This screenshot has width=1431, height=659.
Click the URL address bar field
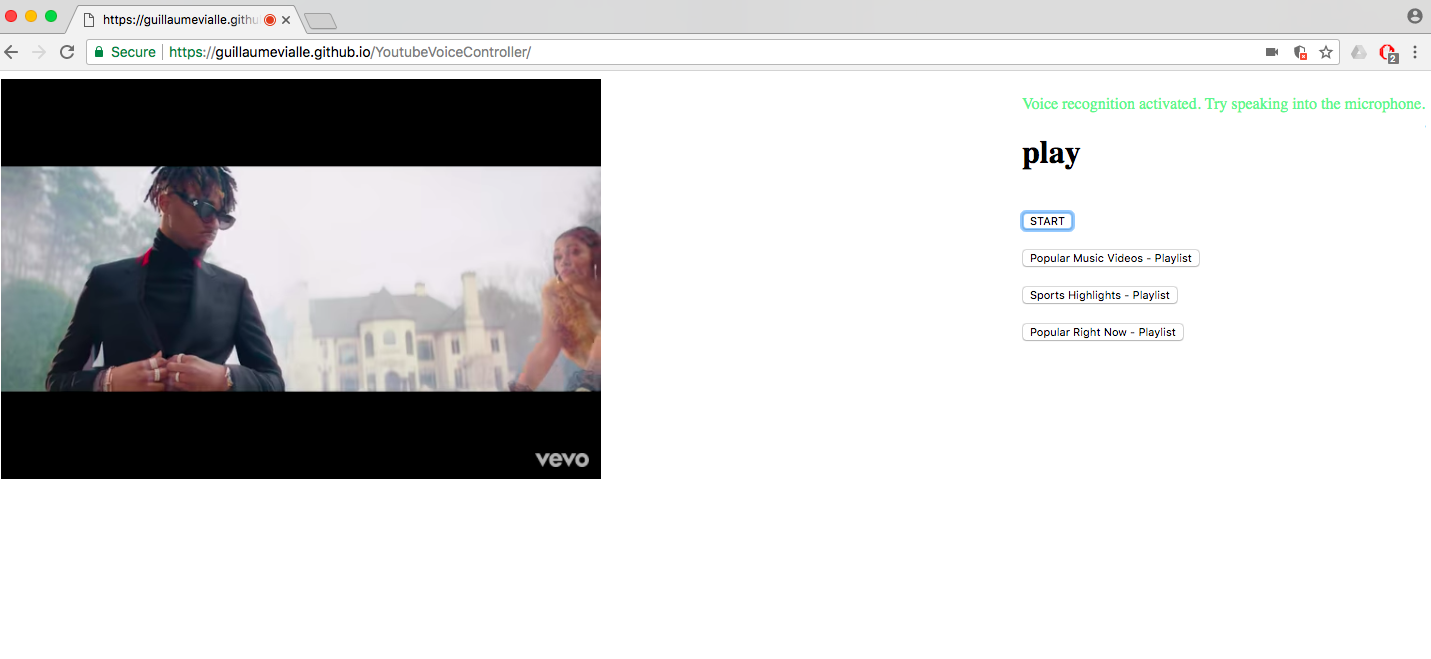pos(712,52)
